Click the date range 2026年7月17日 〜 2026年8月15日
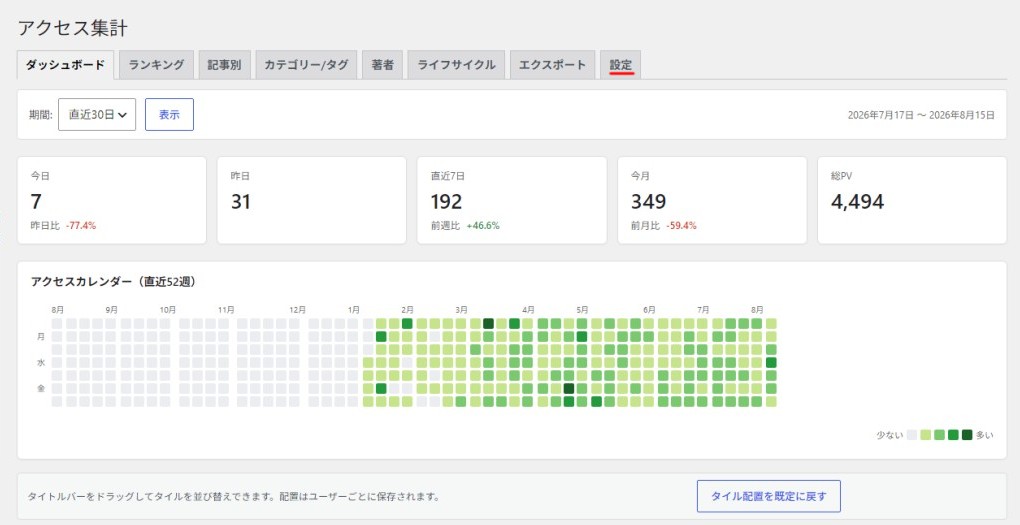Viewport: 1020px width, 525px height. click(x=921, y=115)
